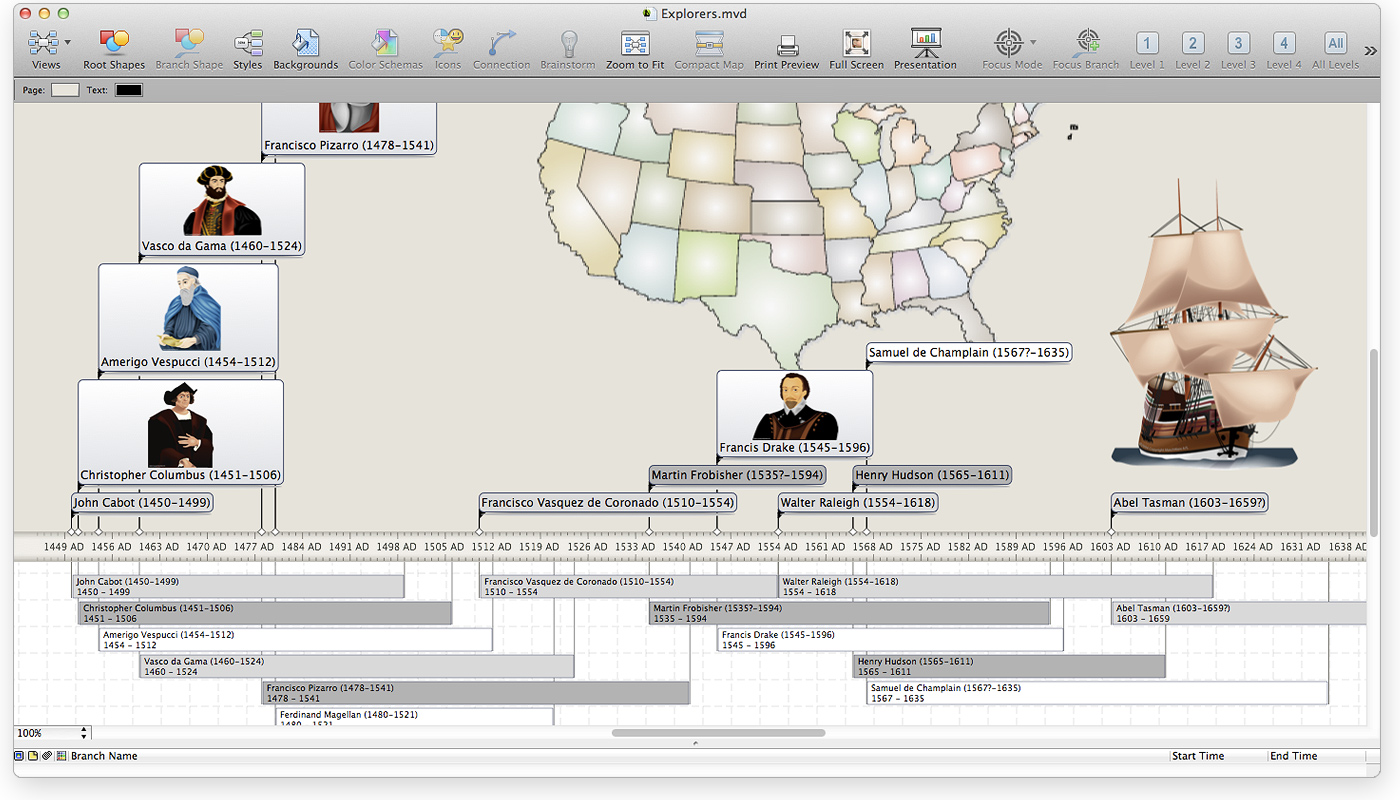Viewport: 1400px width, 800px height.
Task: Click the Branch Name column header
Action: pos(104,756)
